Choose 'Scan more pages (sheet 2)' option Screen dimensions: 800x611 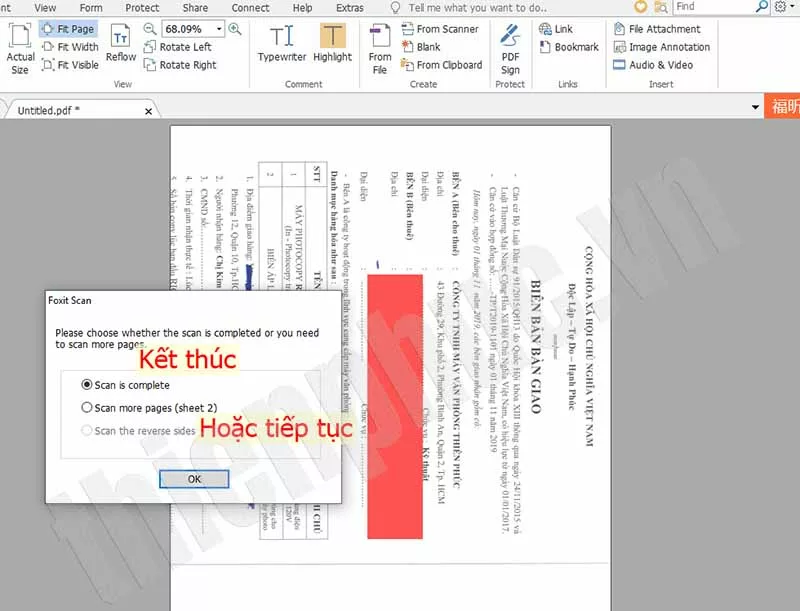pyautogui.click(x=87, y=408)
